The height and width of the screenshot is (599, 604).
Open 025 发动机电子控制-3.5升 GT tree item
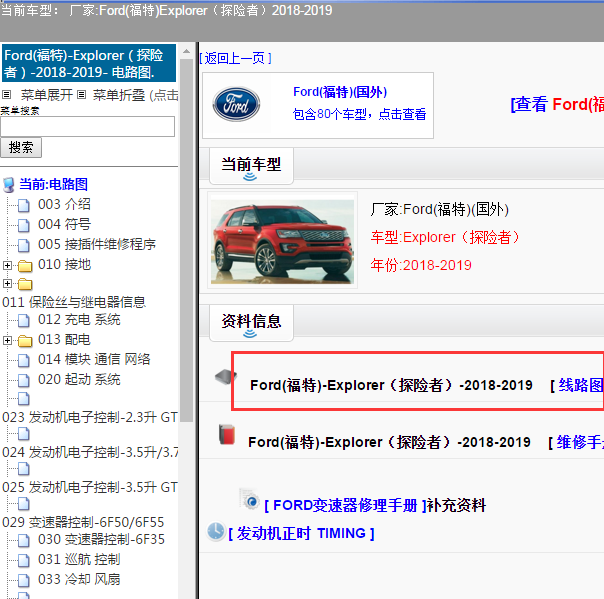click(x=90, y=488)
